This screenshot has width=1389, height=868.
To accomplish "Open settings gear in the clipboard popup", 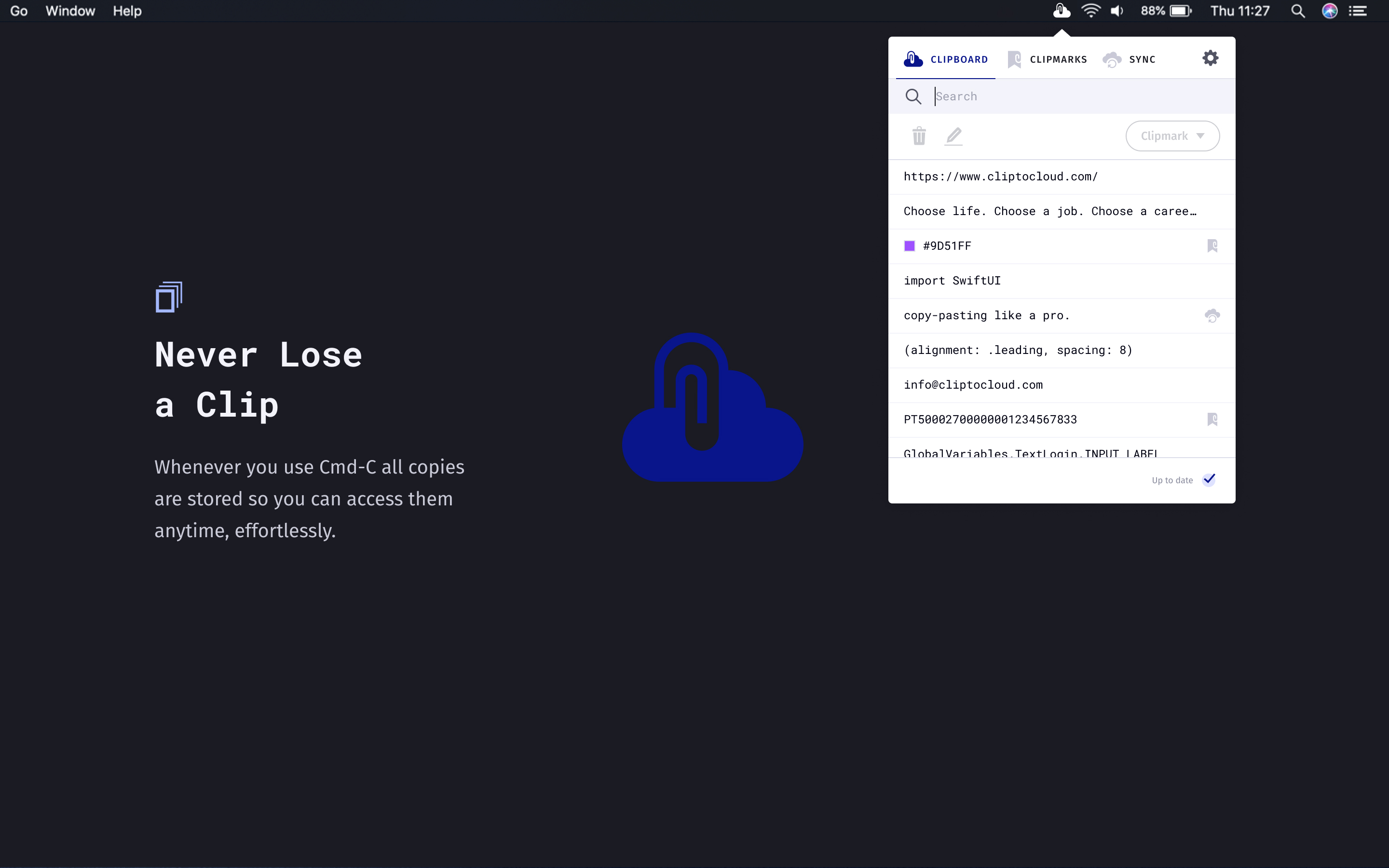I will (1210, 58).
